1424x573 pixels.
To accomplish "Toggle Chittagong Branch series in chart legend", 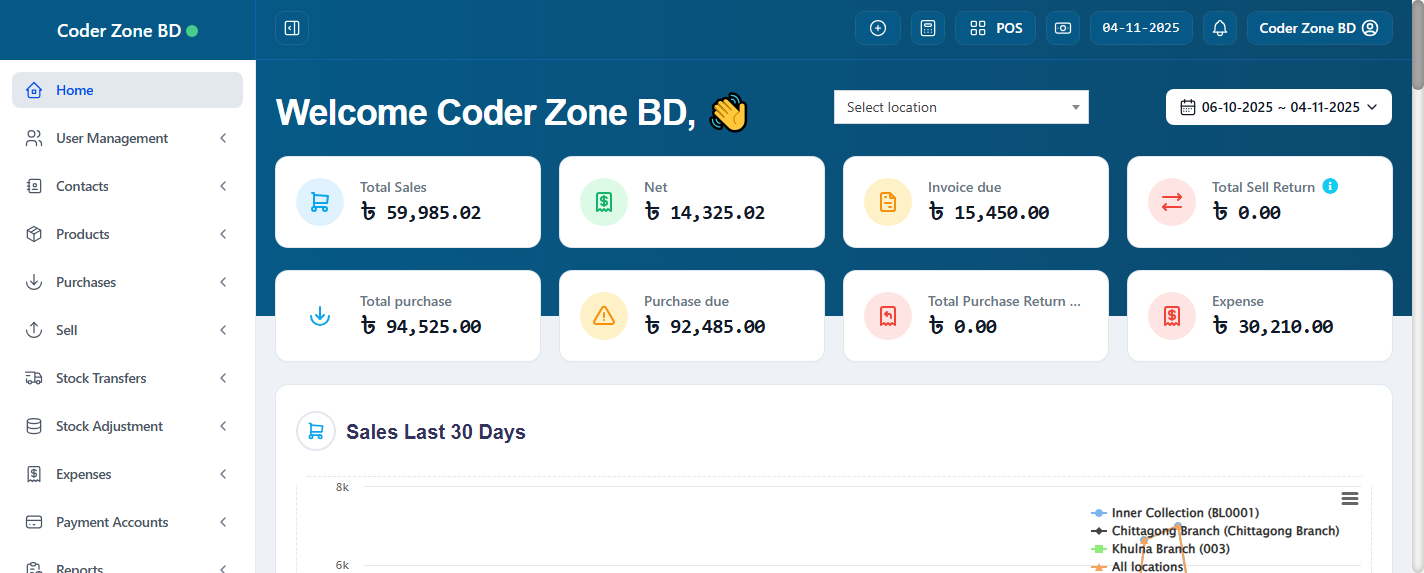I will coord(1224,531).
